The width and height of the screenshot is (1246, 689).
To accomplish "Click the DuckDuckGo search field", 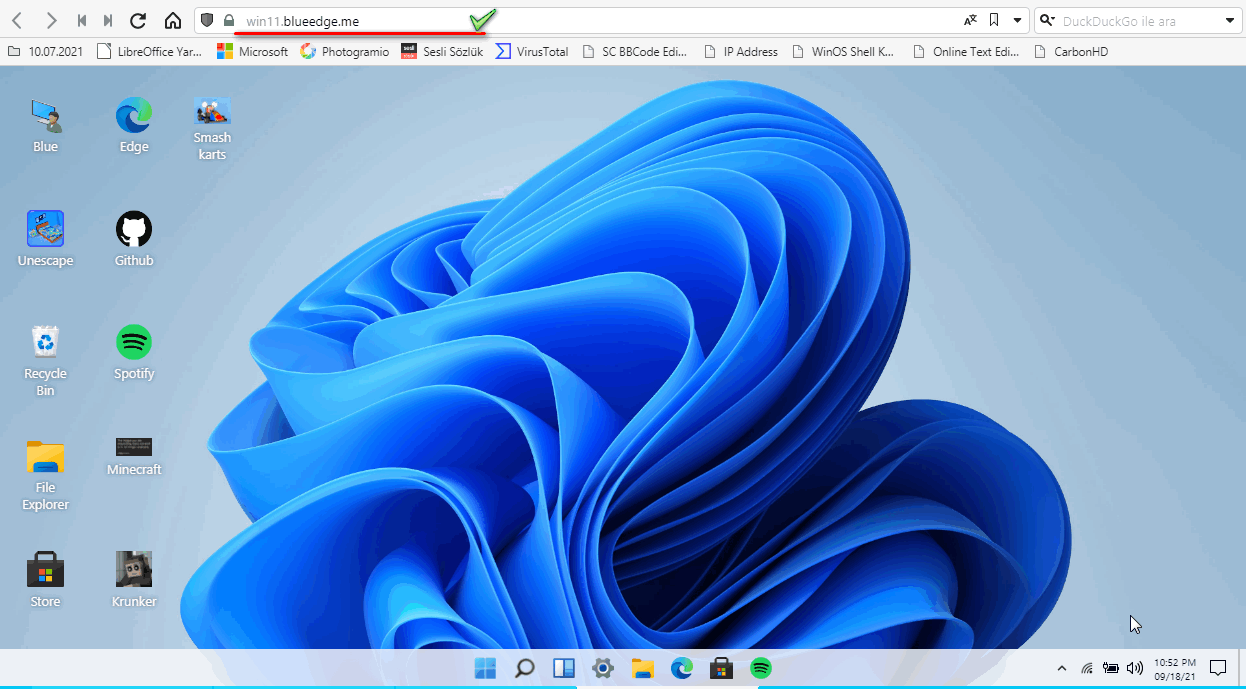I will 1140,20.
